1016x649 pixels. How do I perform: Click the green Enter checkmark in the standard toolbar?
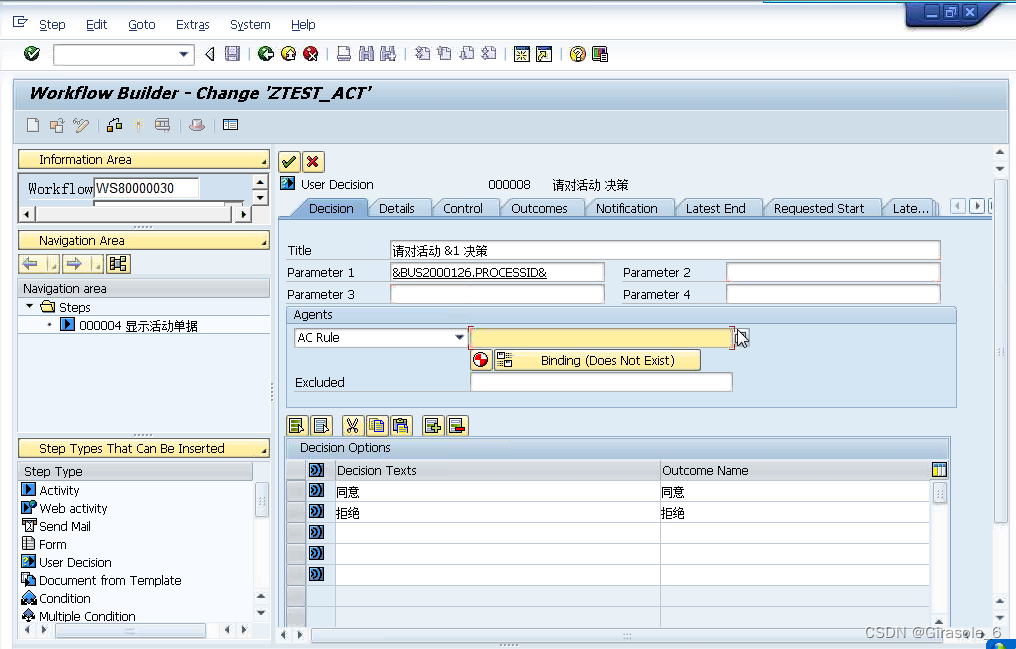[31, 54]
